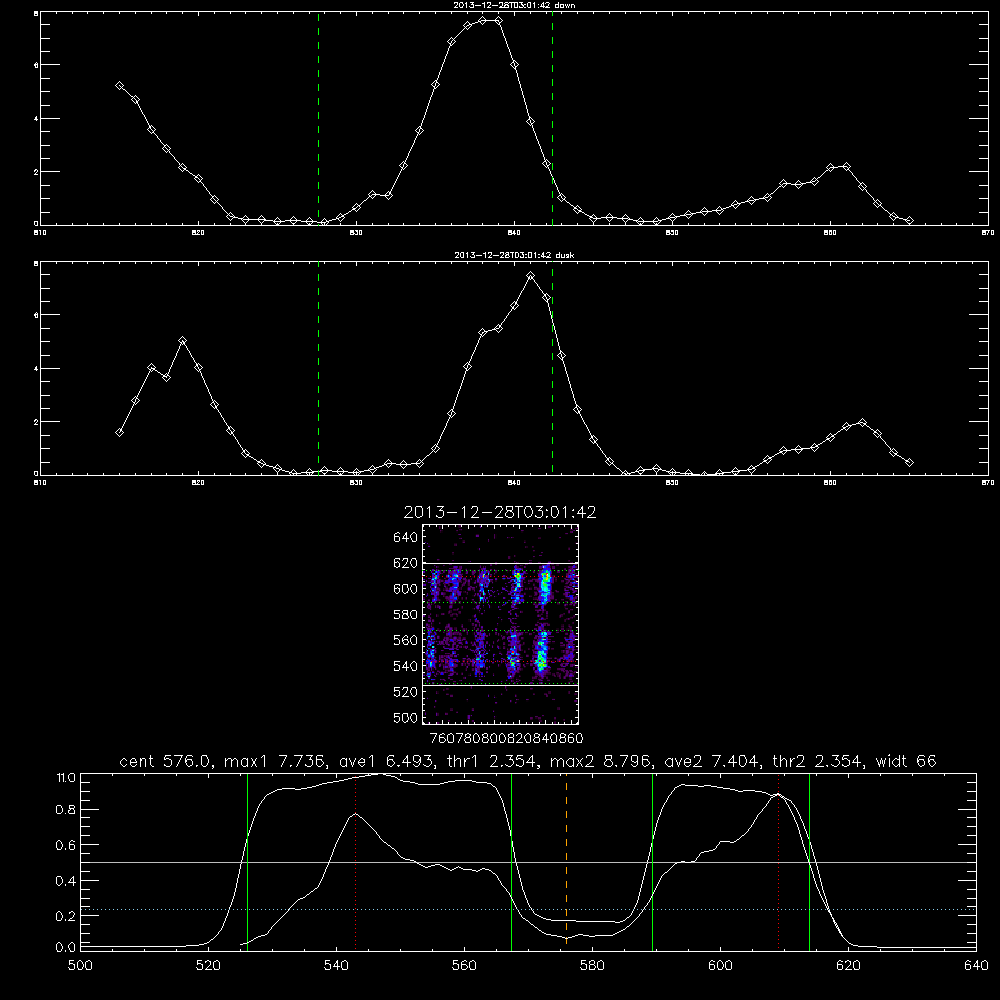The width and height of the screenshot is (1000, 1000).
Task: Click x-axis label '560' of bottom profile plot
Action: [x=464, y=966]
